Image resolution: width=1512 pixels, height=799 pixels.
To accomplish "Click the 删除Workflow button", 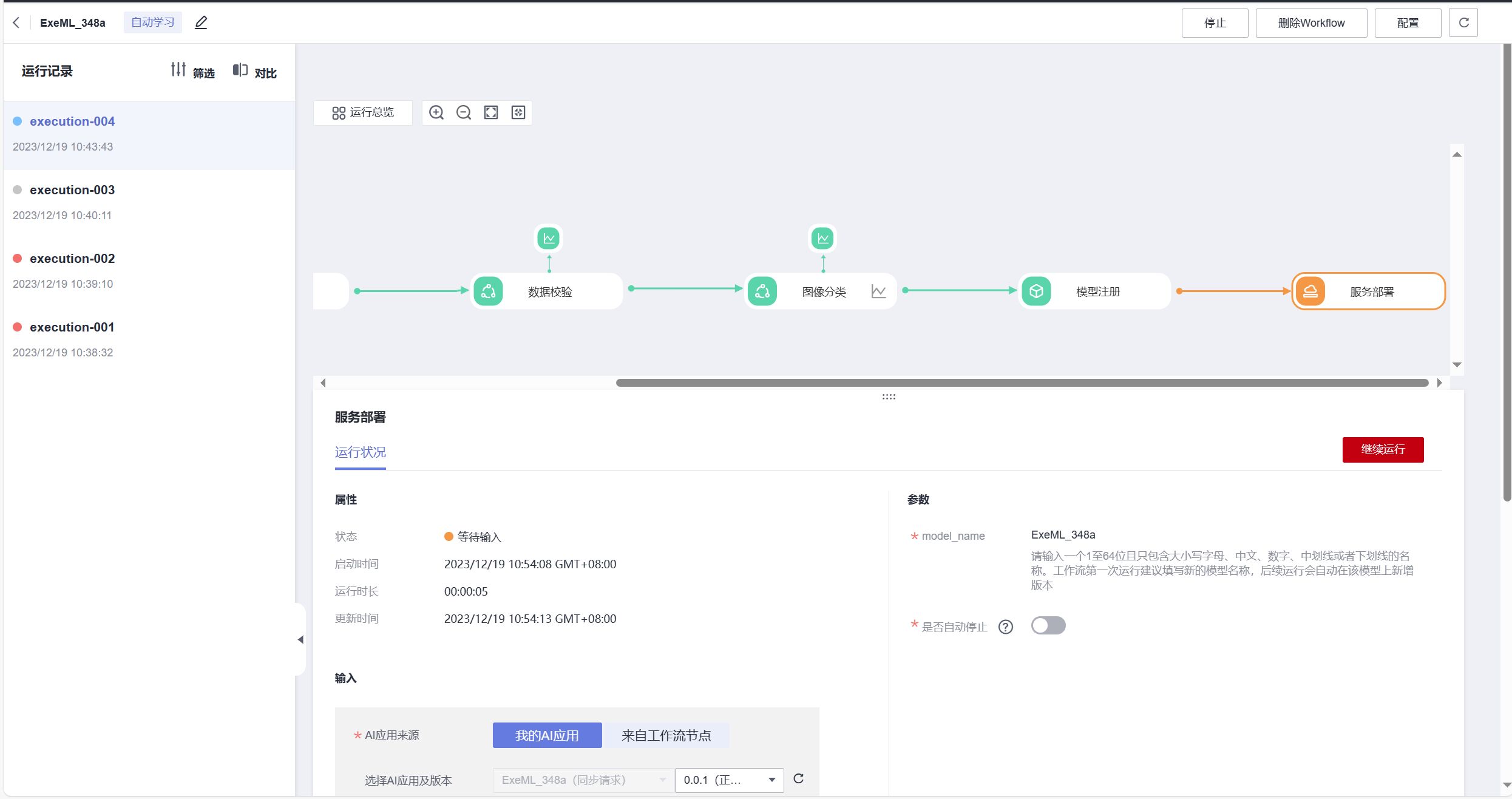I will click(x=1311, y=22).
